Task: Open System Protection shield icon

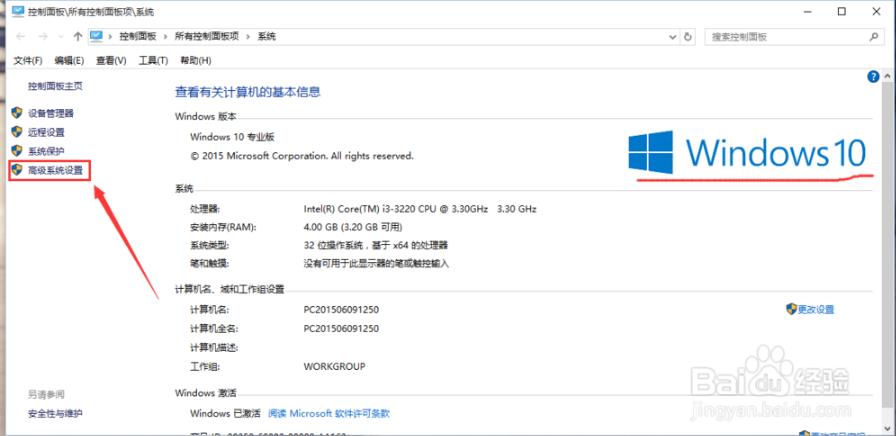Action: [16, 151]
